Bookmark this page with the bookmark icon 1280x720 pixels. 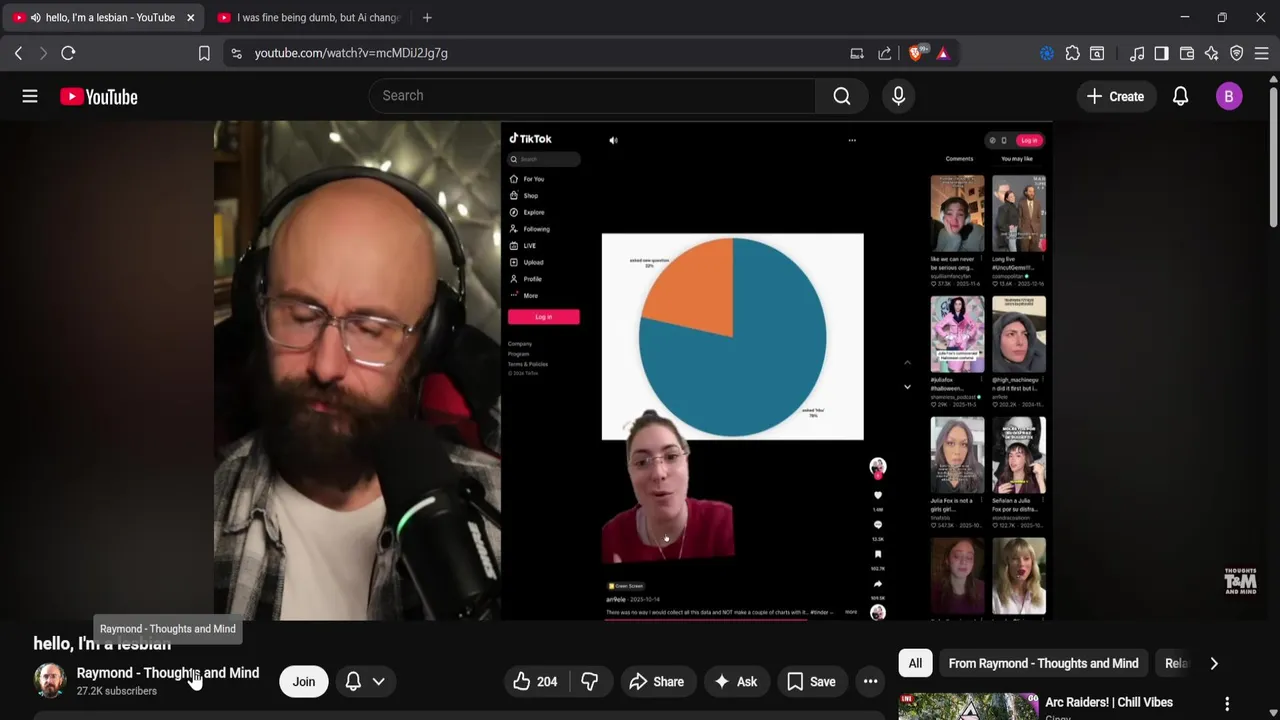(204, 53)
